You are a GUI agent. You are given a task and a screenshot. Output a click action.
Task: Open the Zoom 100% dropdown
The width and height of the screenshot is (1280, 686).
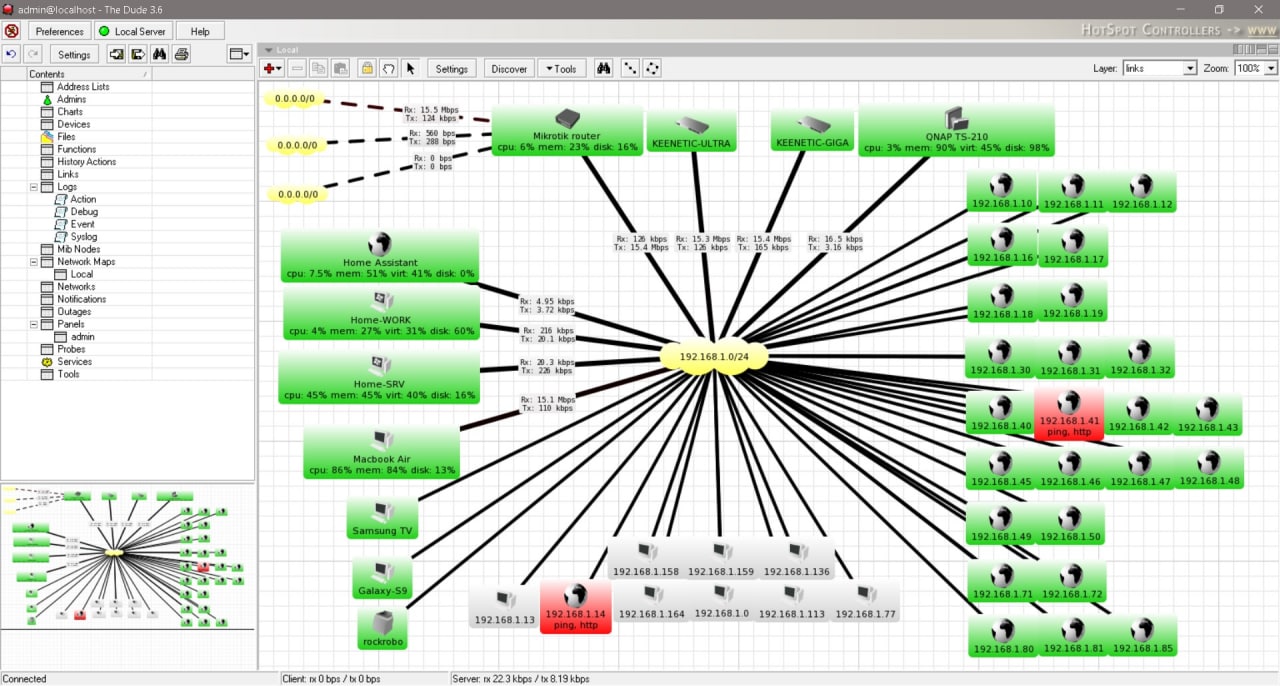pos(1255,68)
